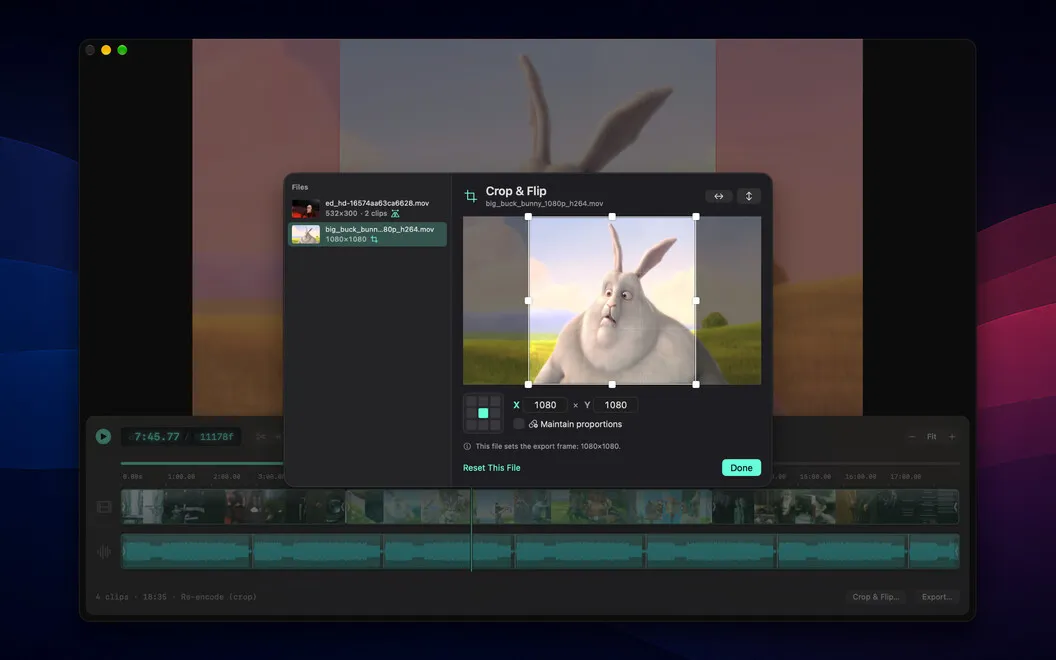Click the Fit zoom button
Screen dimensions: 1056x660
(x=931, y=436)
